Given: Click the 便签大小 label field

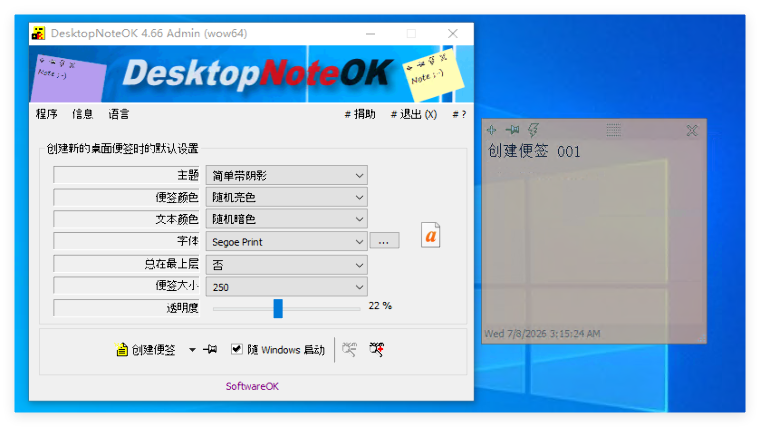Looking at the screenshot, I should point(127,285).
